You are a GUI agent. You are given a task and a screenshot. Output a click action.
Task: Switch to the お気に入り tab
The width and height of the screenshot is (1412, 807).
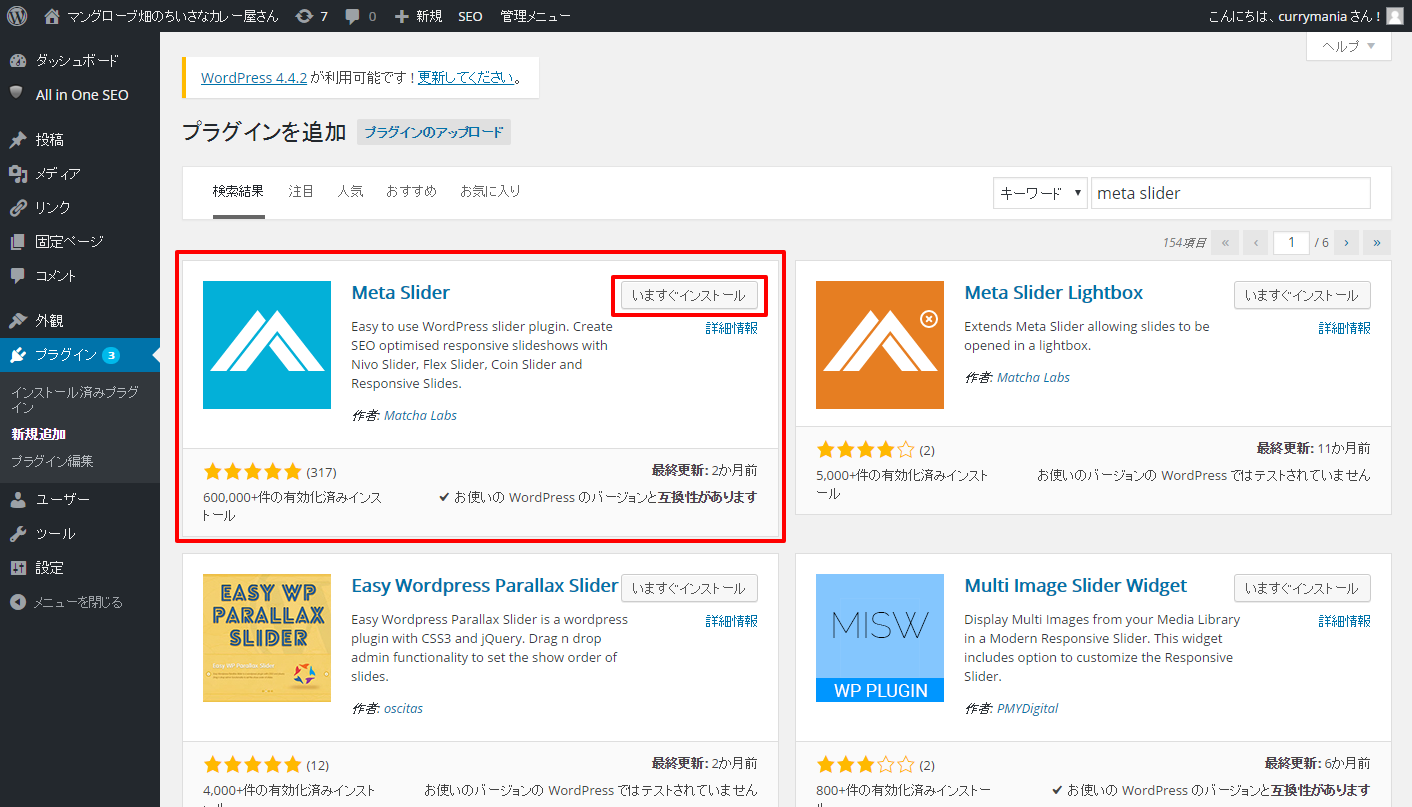click(x=490, y=191)
